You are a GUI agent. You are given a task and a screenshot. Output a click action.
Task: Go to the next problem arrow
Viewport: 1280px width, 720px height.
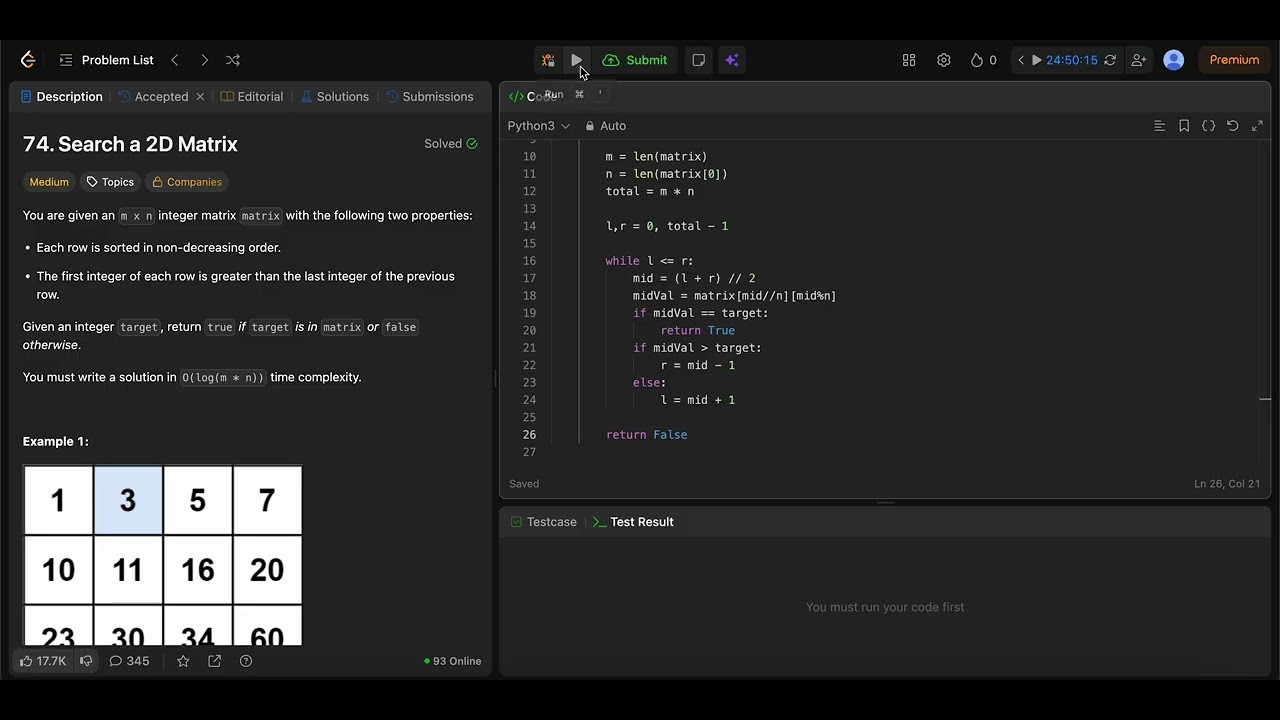pos(204,60)
